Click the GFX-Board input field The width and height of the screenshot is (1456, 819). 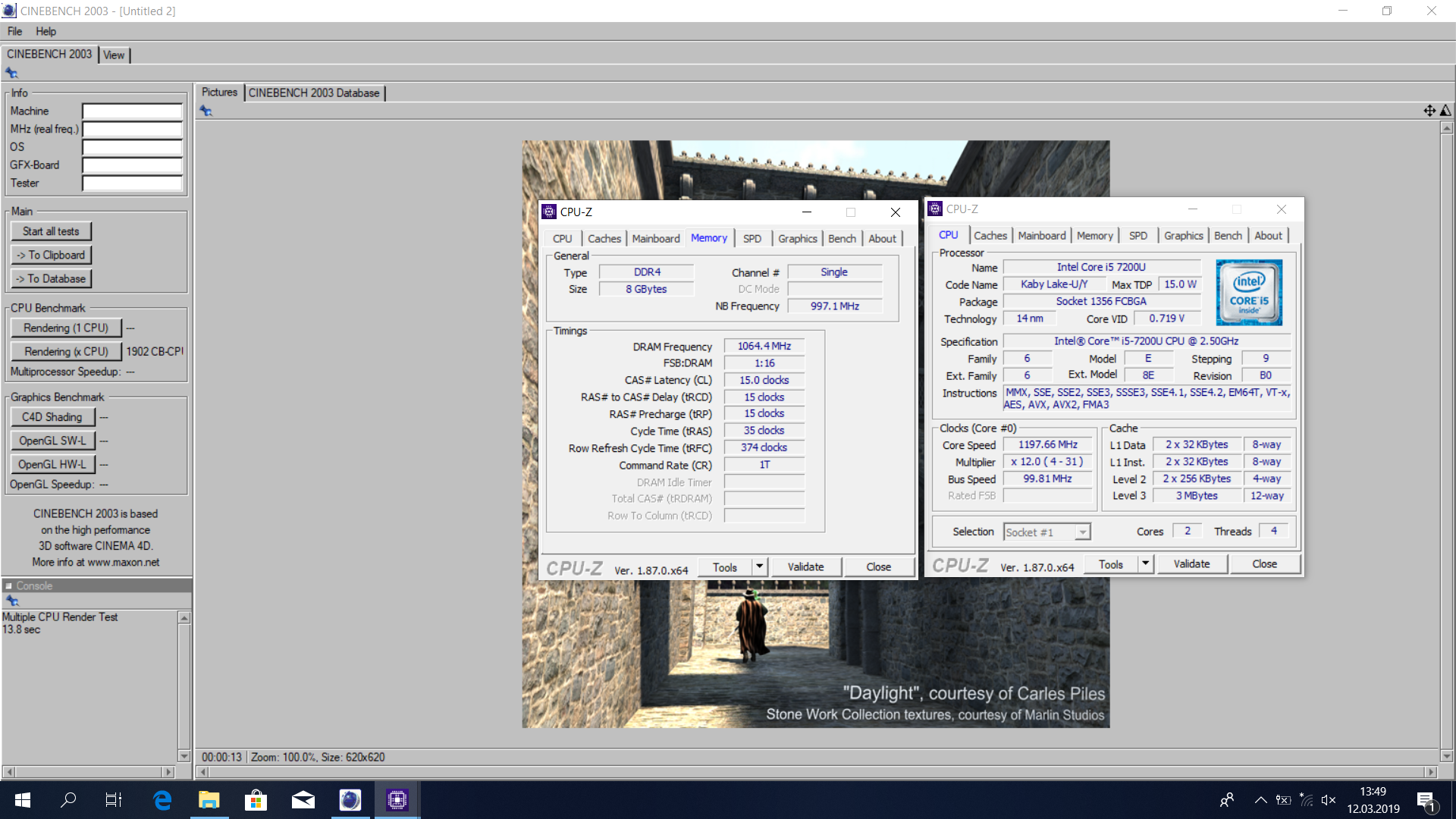(x=132, y=165)
